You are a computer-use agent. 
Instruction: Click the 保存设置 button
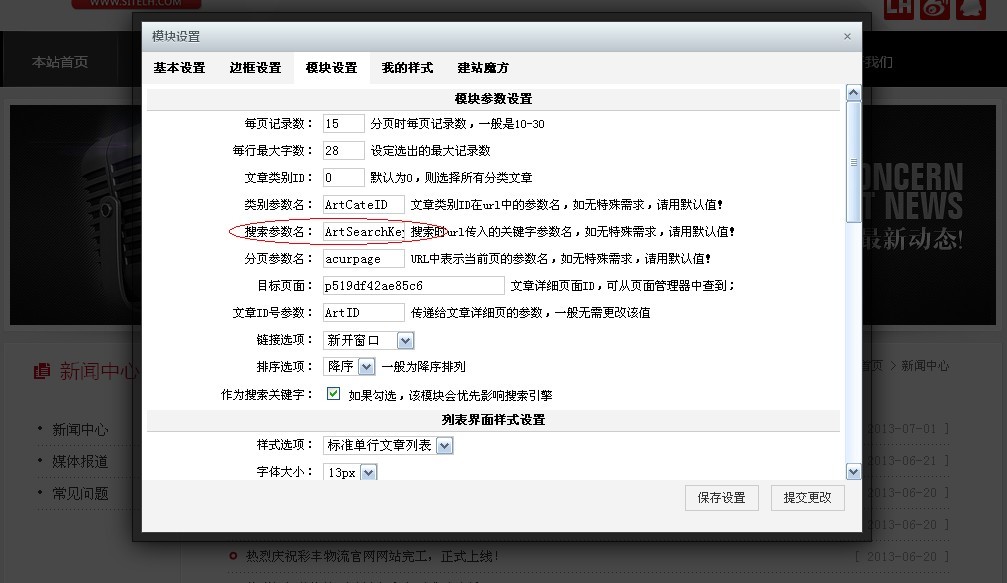pos(721,498)
